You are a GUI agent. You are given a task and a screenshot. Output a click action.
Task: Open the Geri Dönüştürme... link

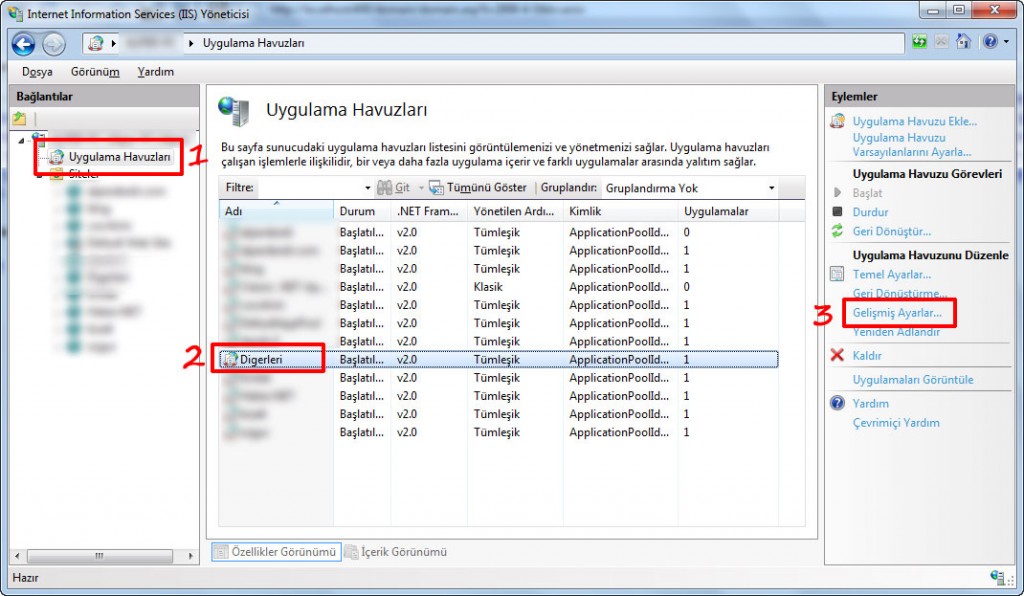pyautogui.click(x=900, y=293)
